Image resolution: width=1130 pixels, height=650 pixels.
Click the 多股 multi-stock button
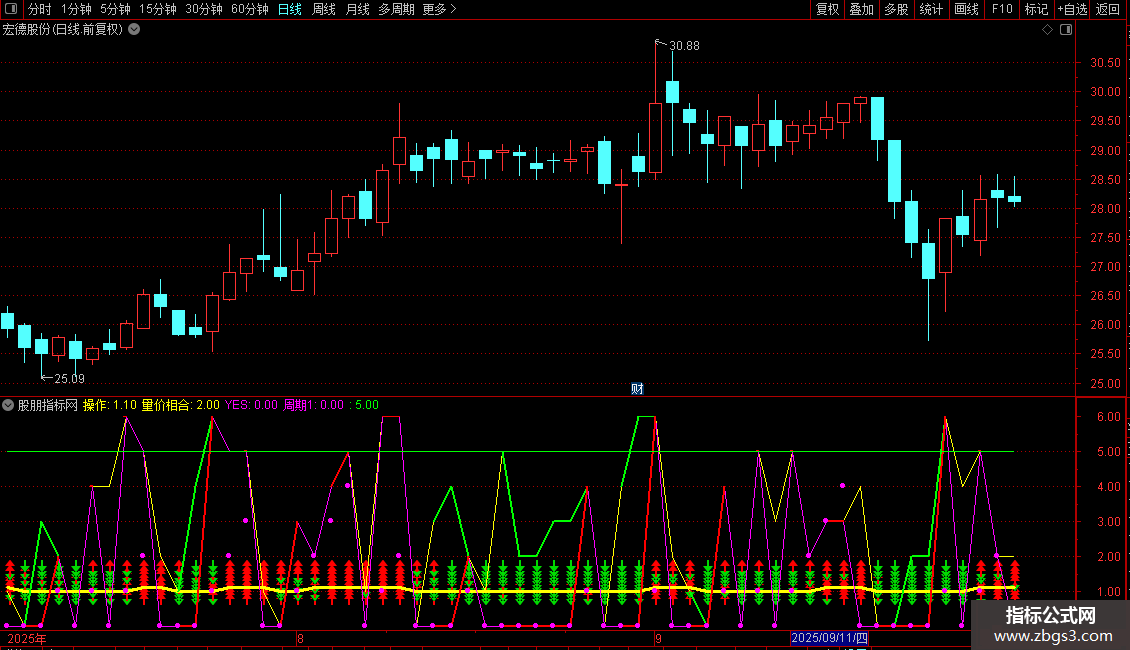(x=897, y=9)
